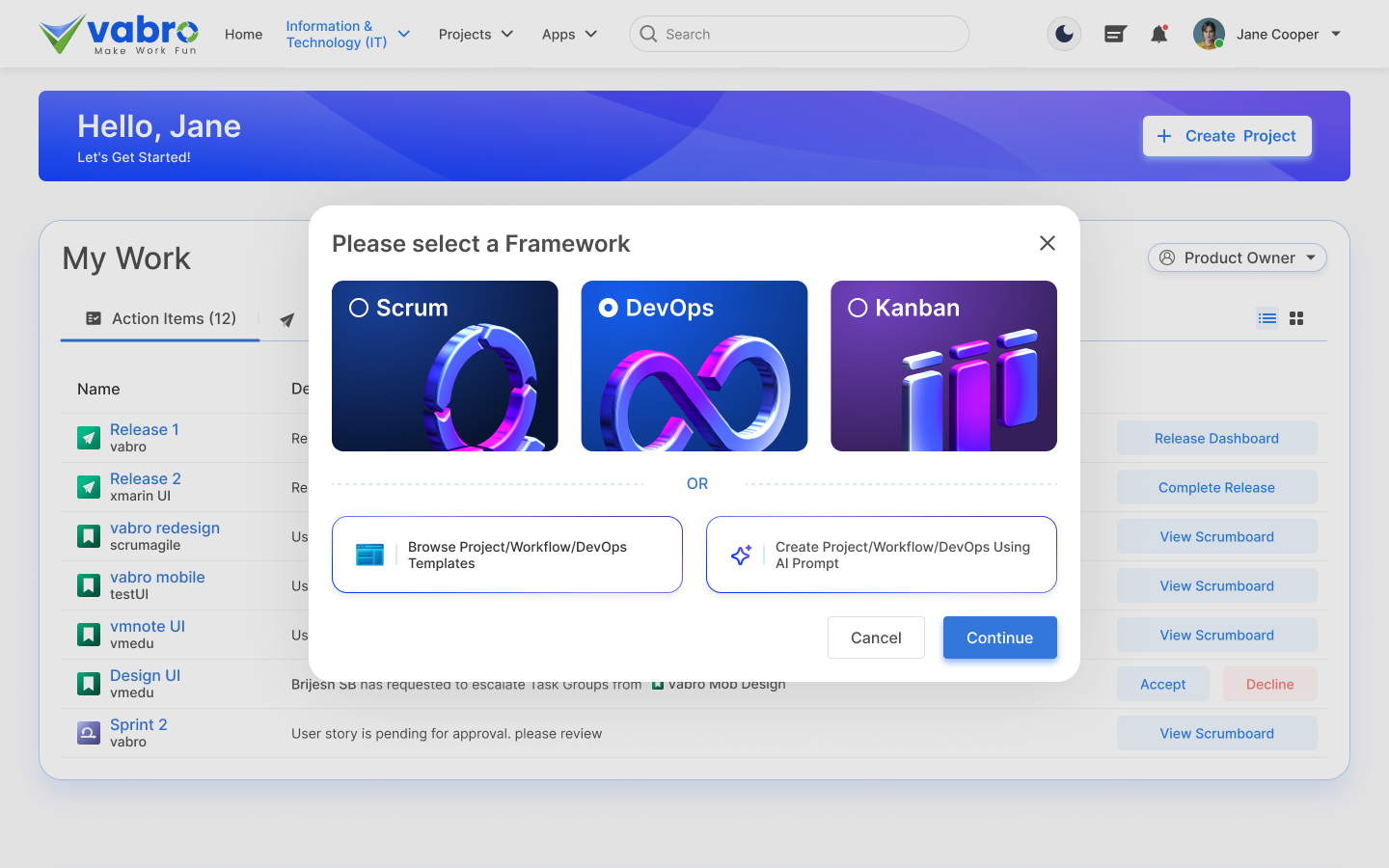Click the Vabro logo
Screen dimensions: 1389x868
tap(118, 34)
